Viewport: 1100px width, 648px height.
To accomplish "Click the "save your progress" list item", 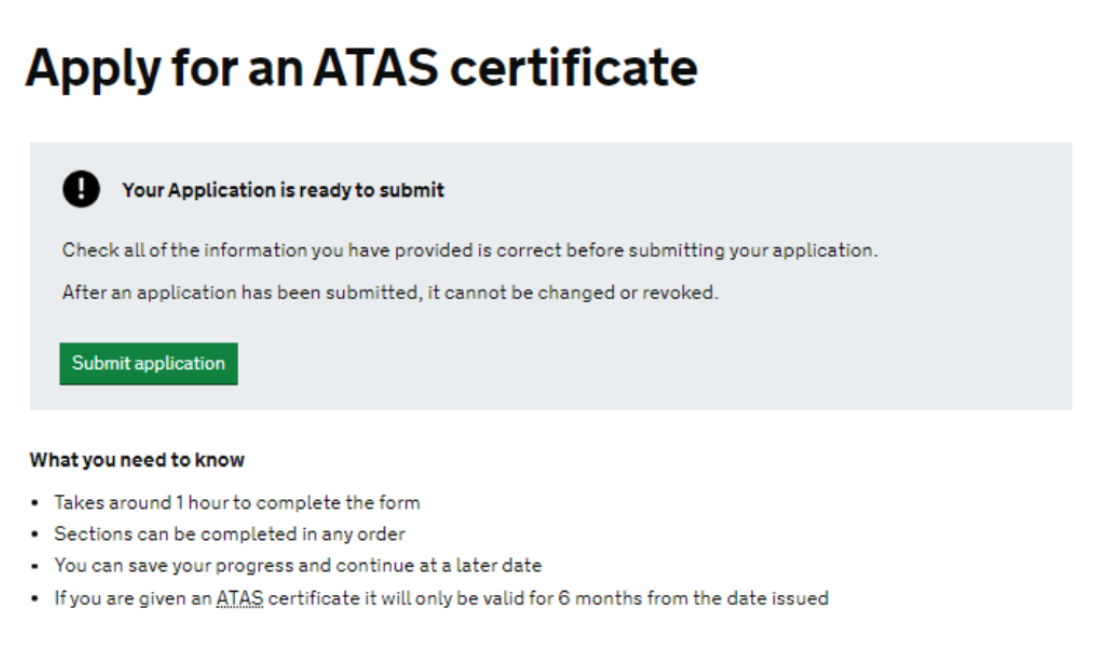I will coord(297,566).
